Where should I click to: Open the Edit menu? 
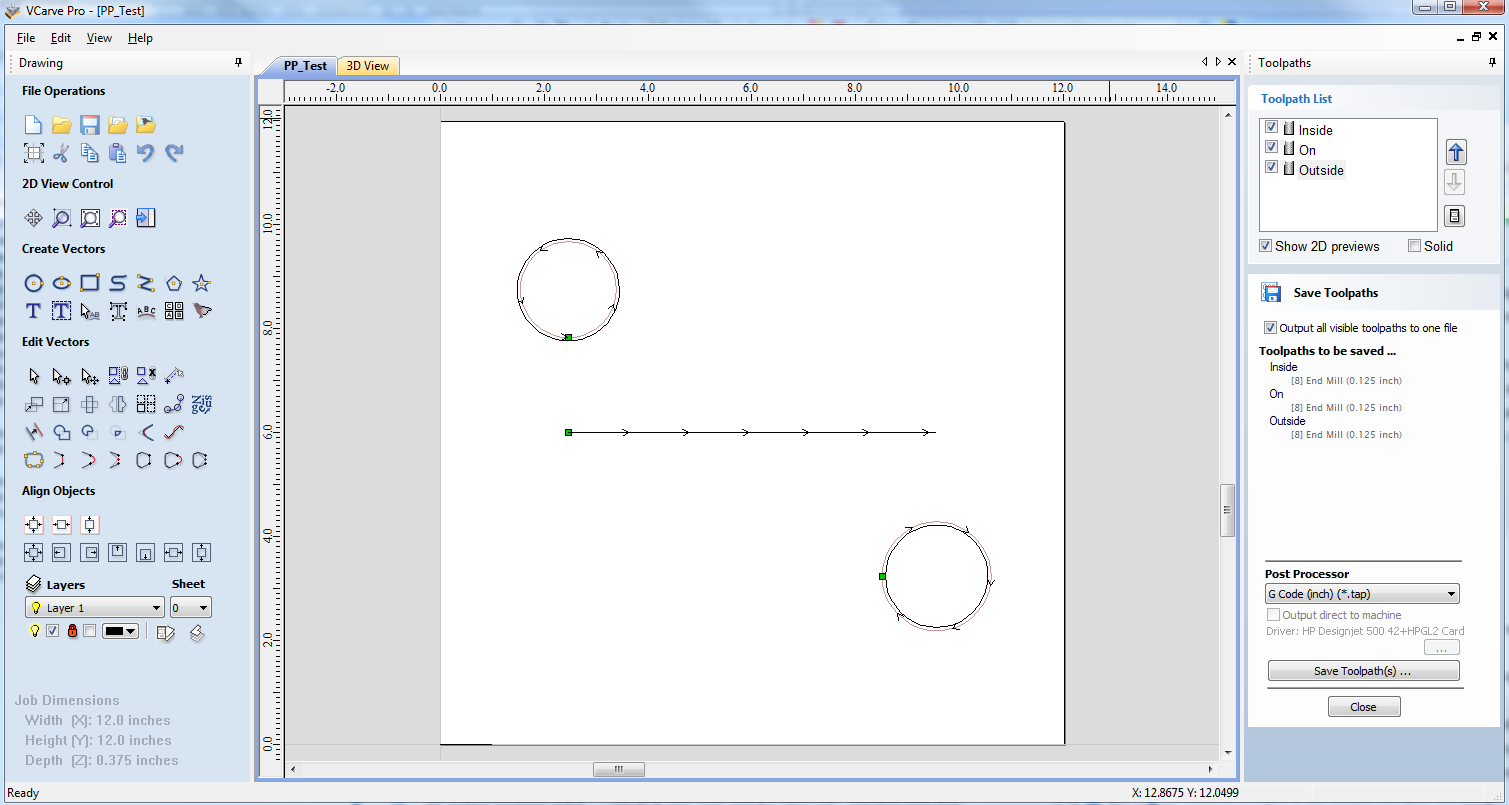coord(61,38)
